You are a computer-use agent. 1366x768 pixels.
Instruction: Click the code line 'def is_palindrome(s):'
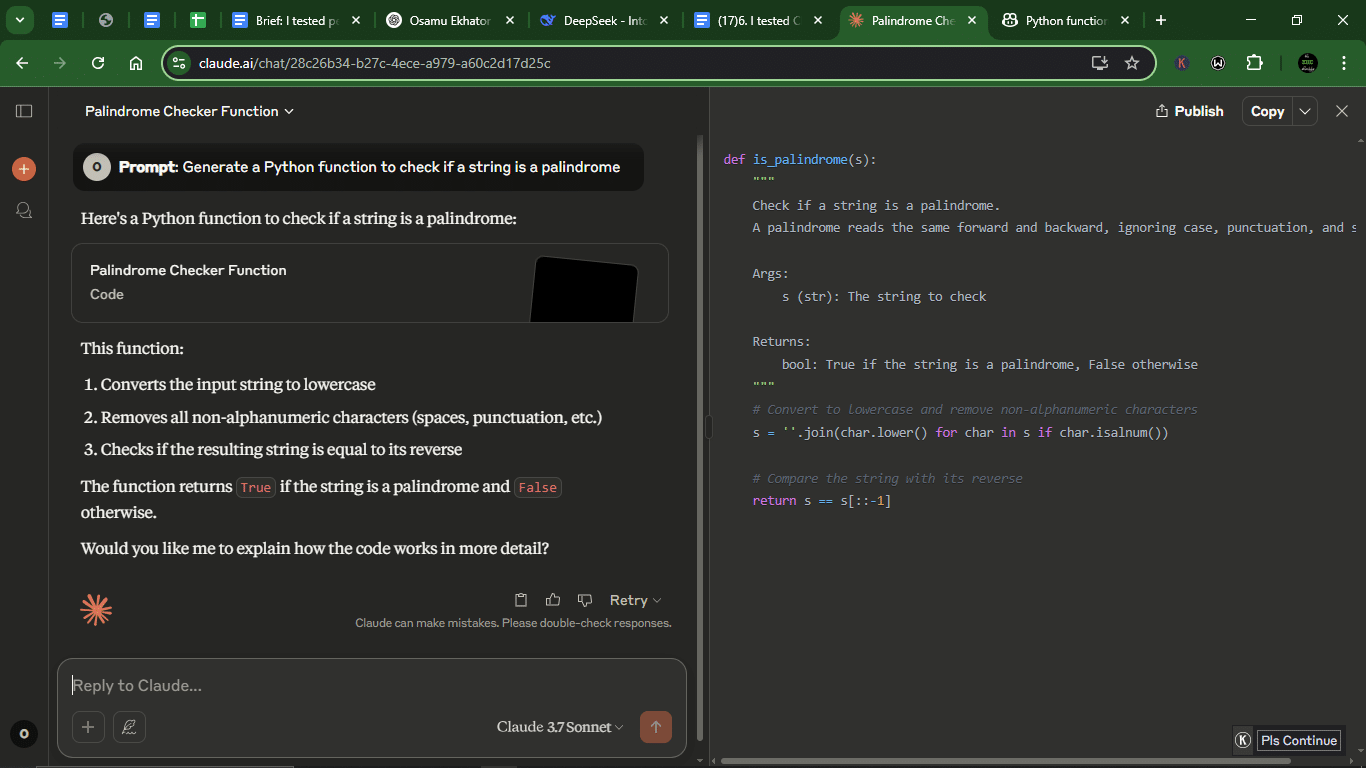(x=799, y=159)
